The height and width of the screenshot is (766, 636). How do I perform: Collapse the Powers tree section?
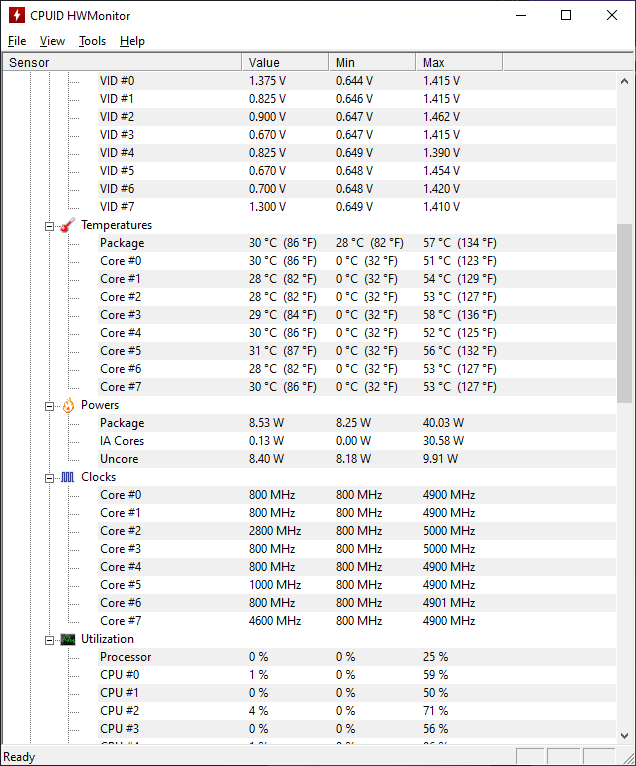tap(49, 406)
